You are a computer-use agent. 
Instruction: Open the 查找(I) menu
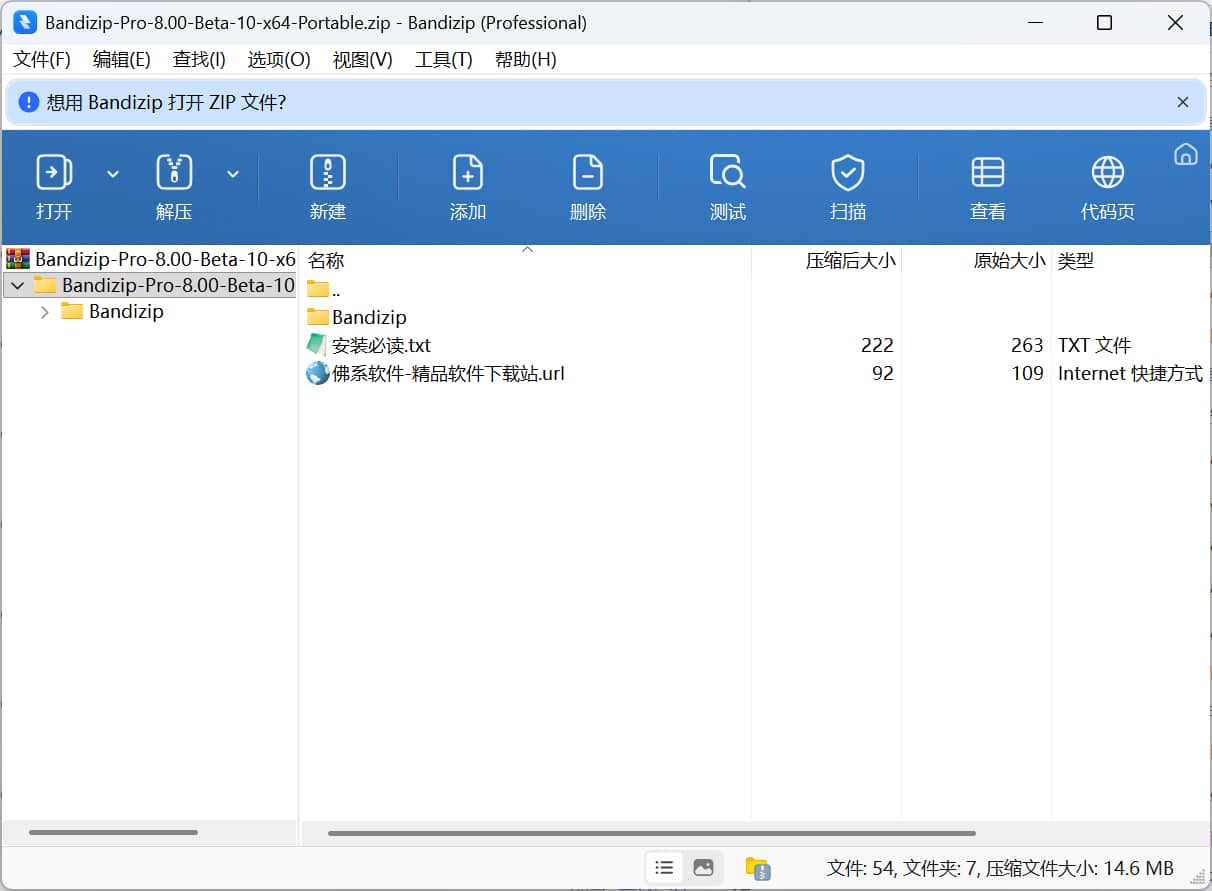click(199, 60)
